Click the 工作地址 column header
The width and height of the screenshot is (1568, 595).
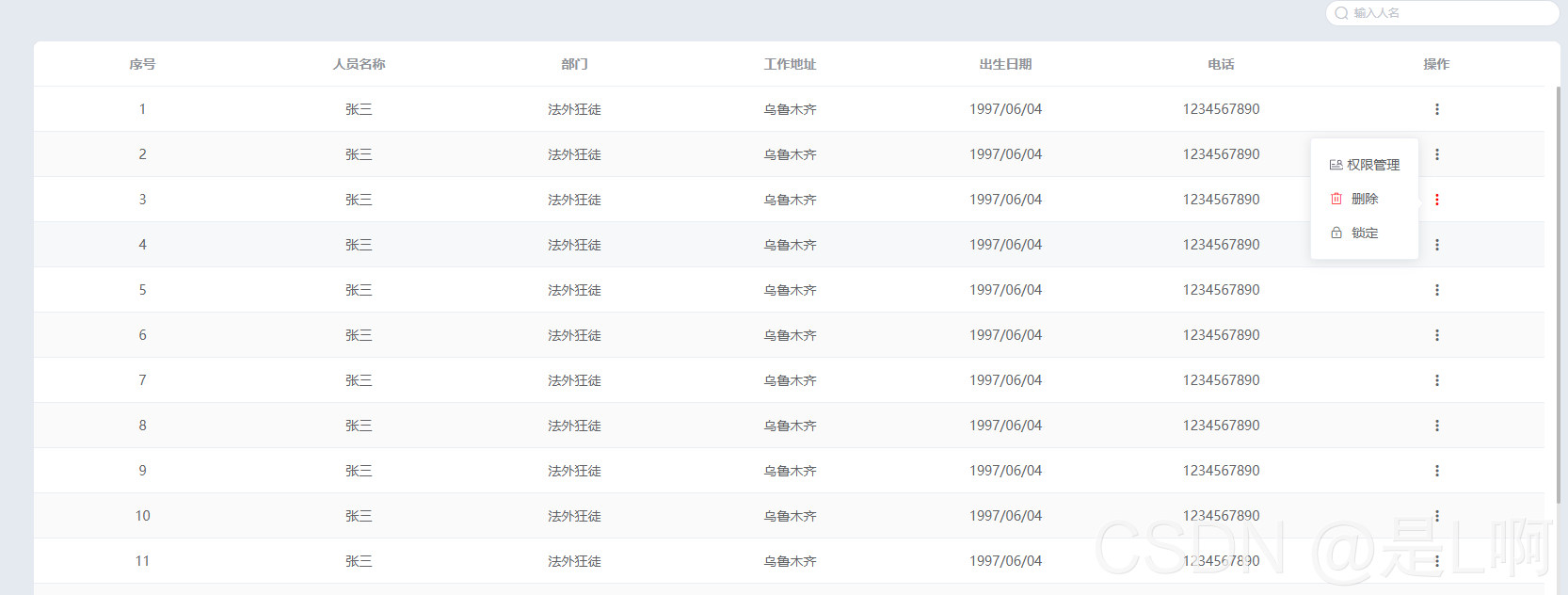point(790,64)
